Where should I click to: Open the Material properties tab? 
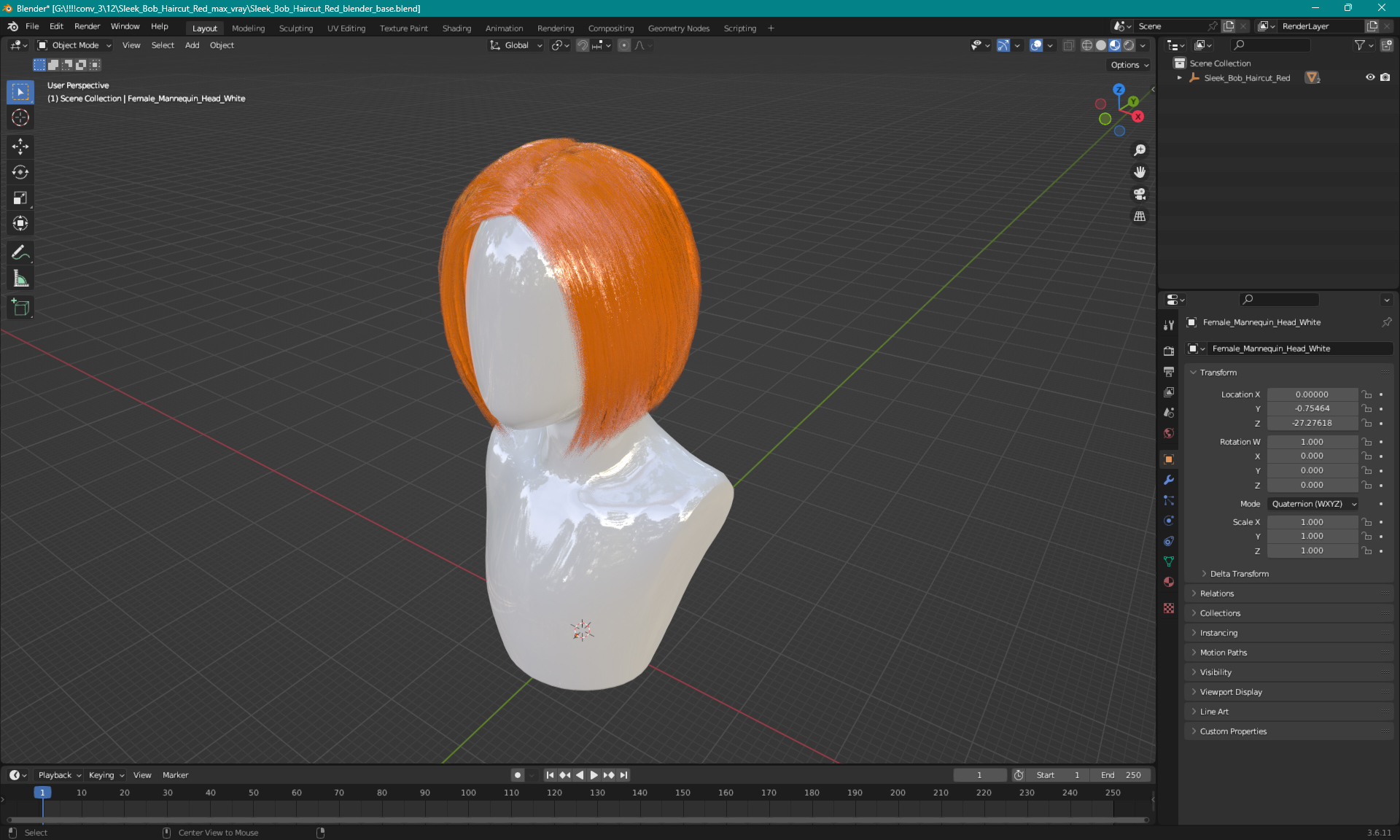[1169, 582]
